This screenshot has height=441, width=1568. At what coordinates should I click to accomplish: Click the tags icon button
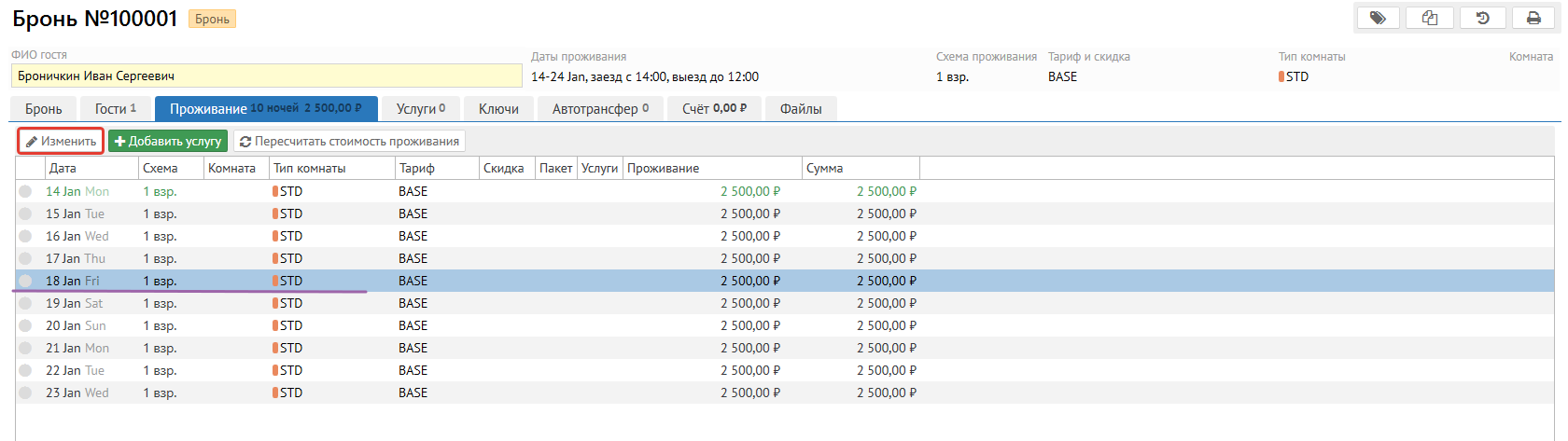(1378, 18)
